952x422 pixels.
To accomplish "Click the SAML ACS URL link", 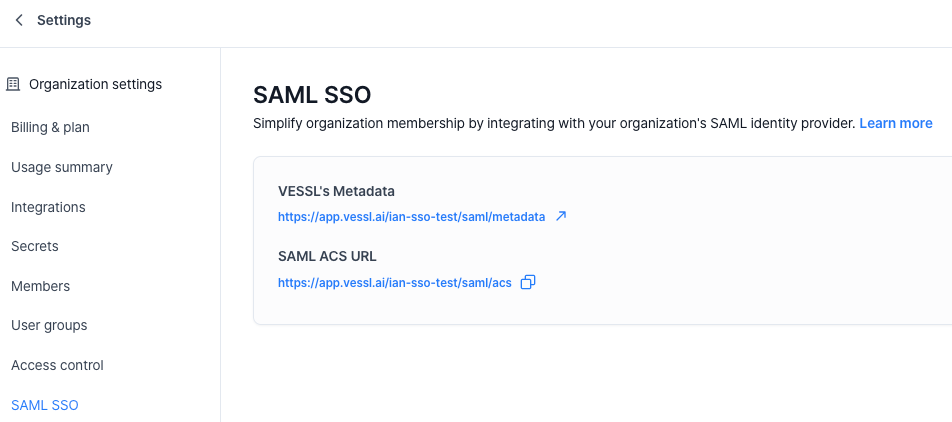I will tap(394, 283).
